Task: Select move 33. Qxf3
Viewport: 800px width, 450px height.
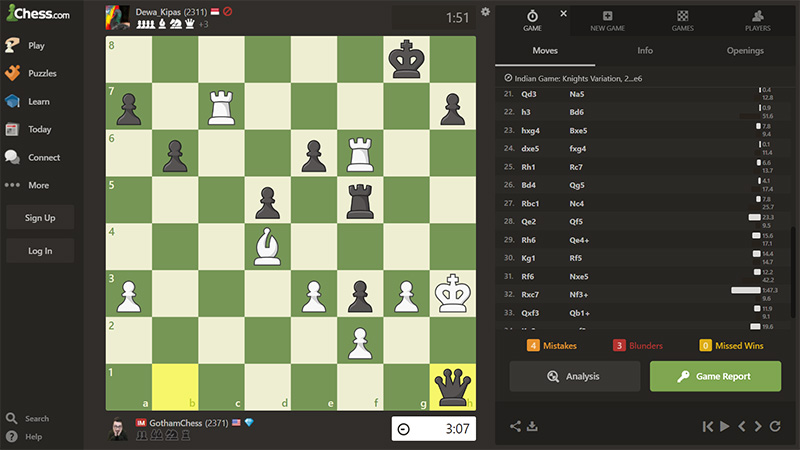Action: 530,313
